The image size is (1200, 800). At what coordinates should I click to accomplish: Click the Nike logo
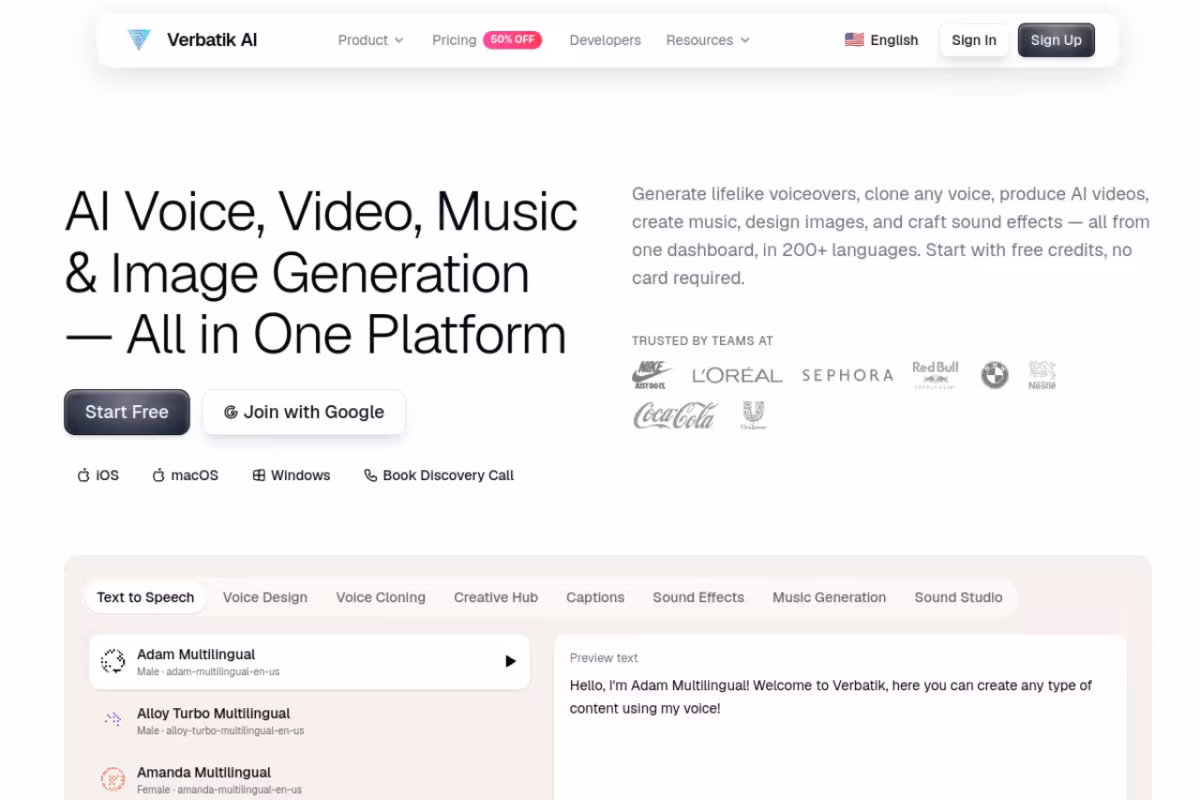[x=652, y=375]
